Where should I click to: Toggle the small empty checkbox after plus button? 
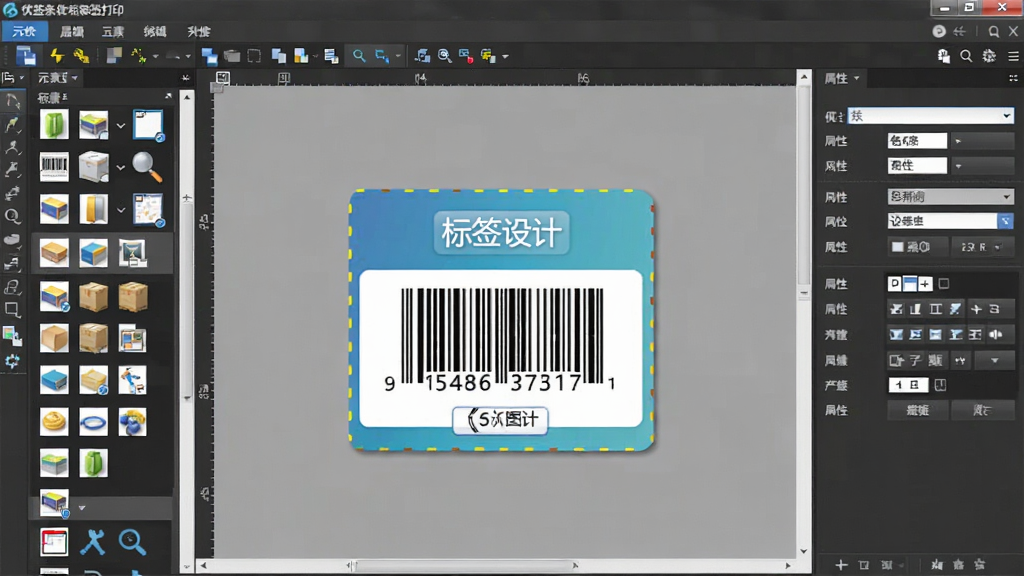coord(944,283)
